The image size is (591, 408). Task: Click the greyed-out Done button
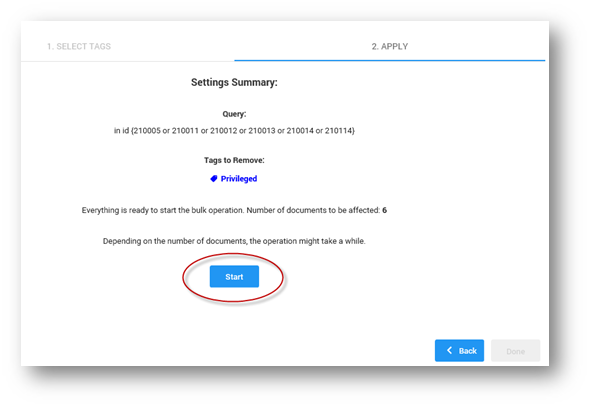(x=515, y=351)
